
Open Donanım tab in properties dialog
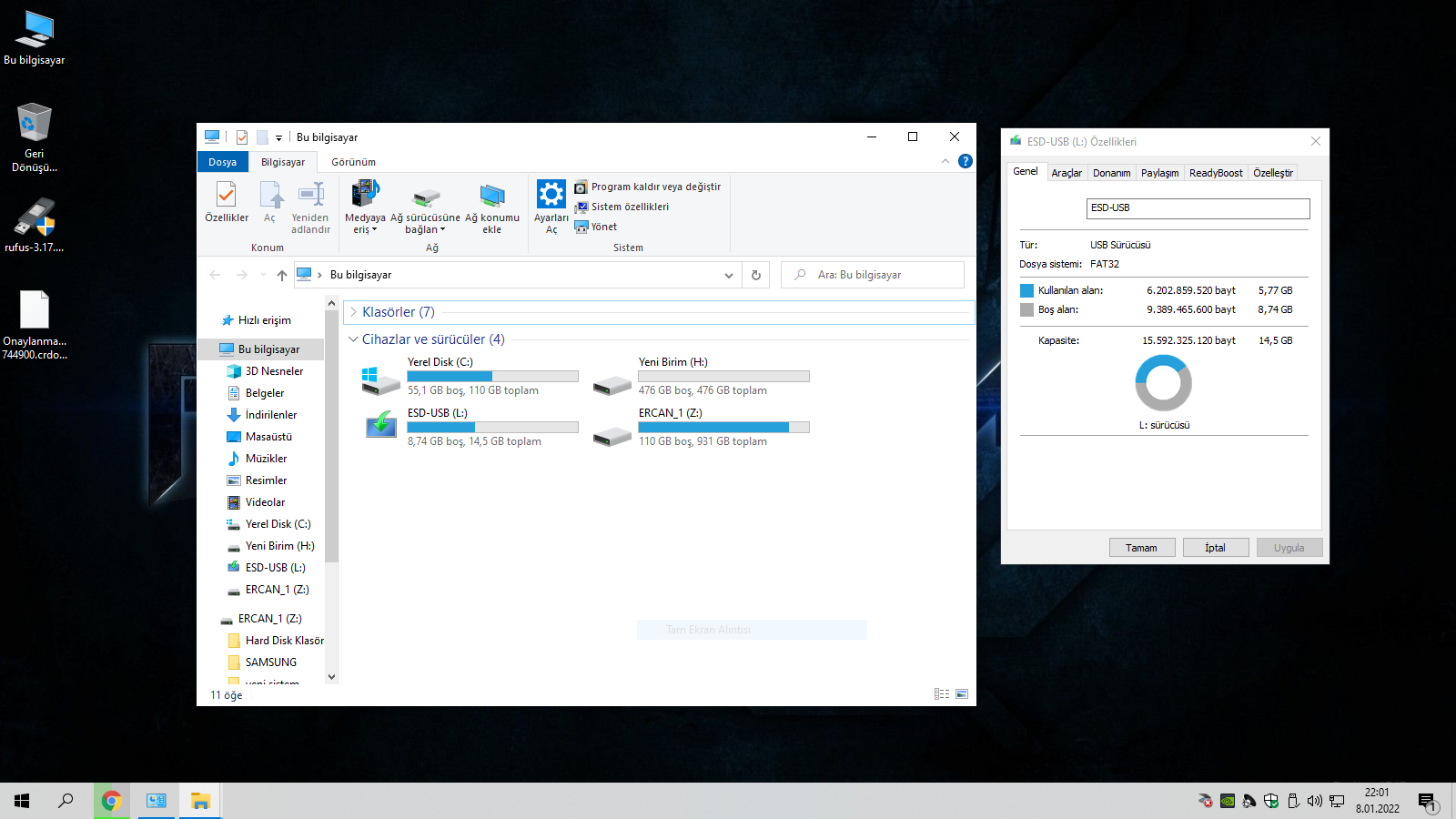tap(1111, 173)
